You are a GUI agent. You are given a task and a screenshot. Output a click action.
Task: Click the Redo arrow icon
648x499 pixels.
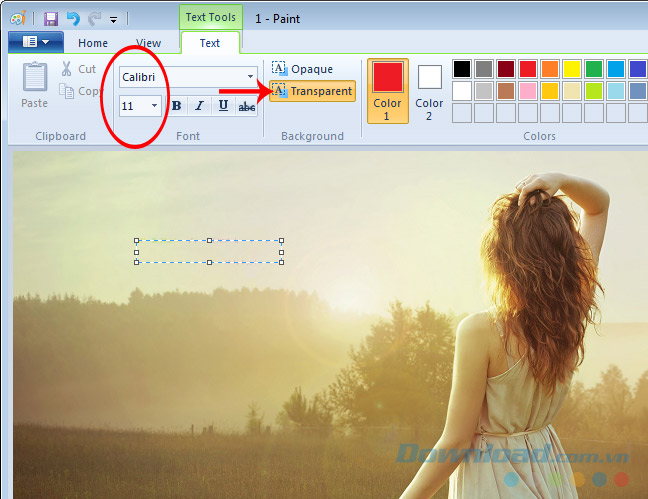(94, 18)
